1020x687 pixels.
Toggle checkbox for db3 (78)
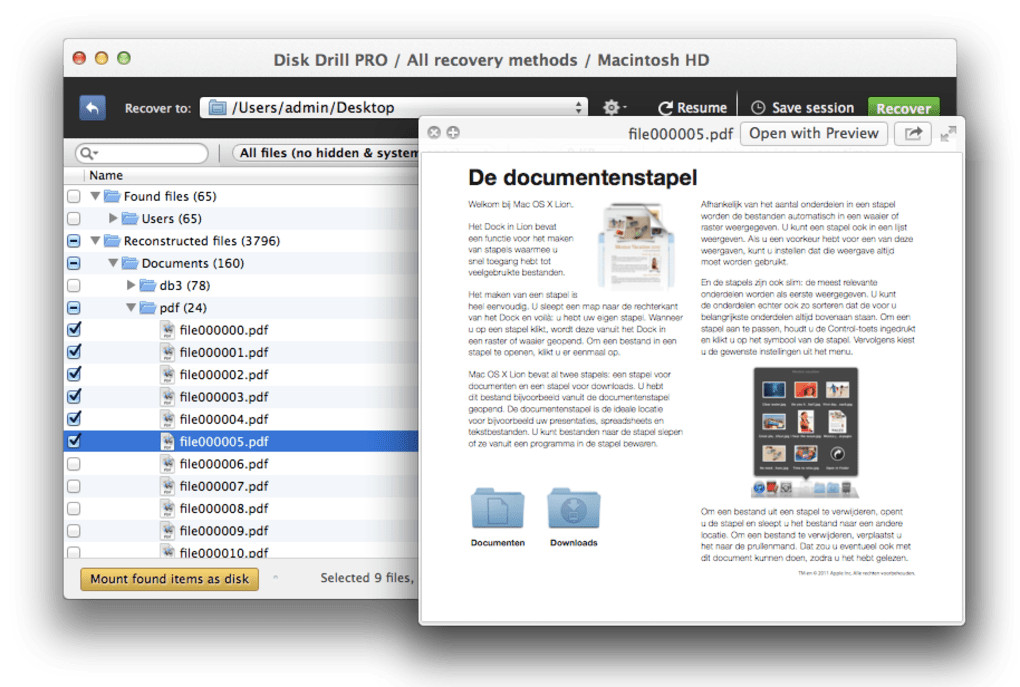tap(74, 286)
